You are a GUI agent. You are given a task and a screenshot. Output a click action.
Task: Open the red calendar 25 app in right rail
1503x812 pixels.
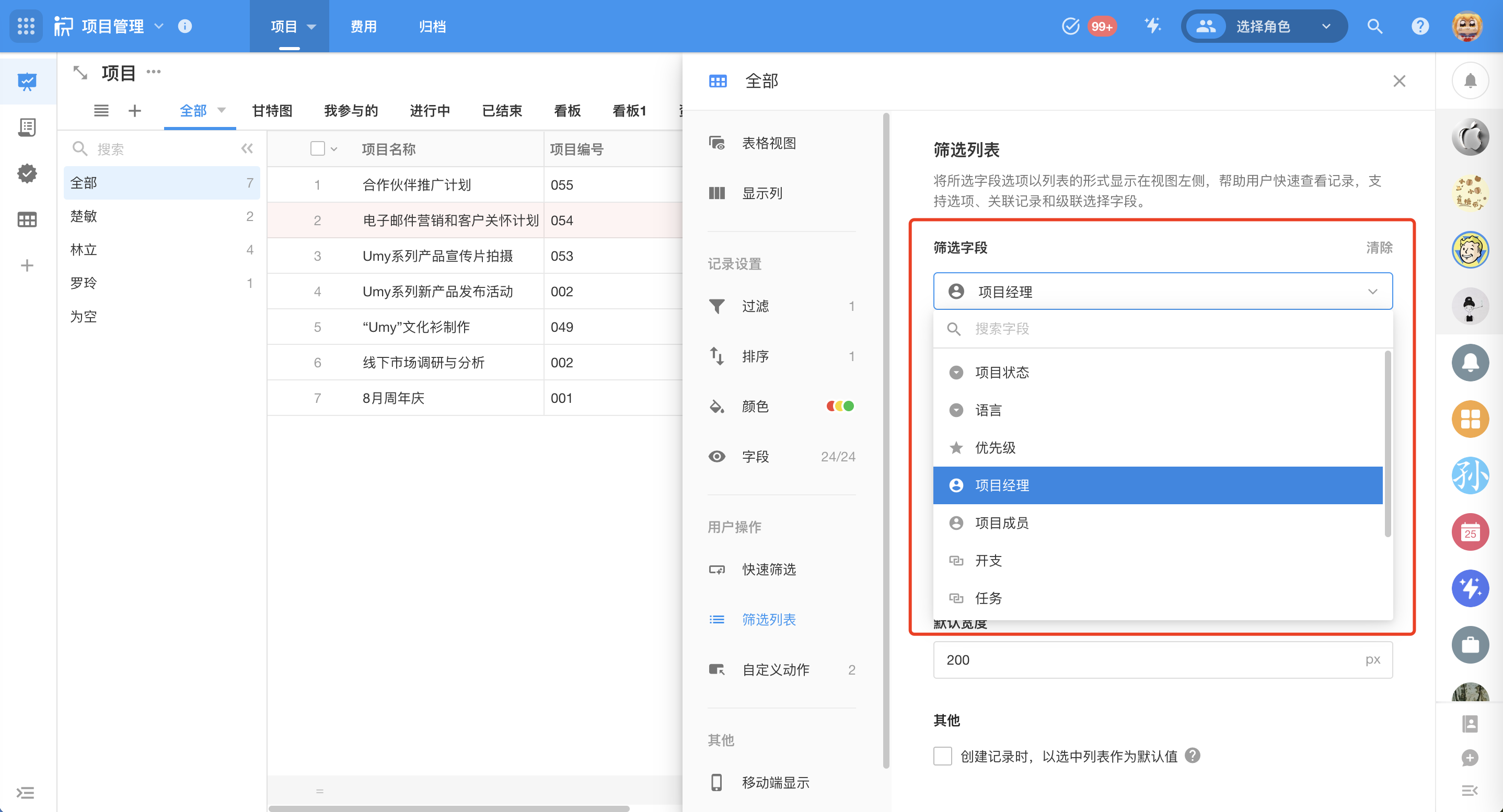(1470, 532)
